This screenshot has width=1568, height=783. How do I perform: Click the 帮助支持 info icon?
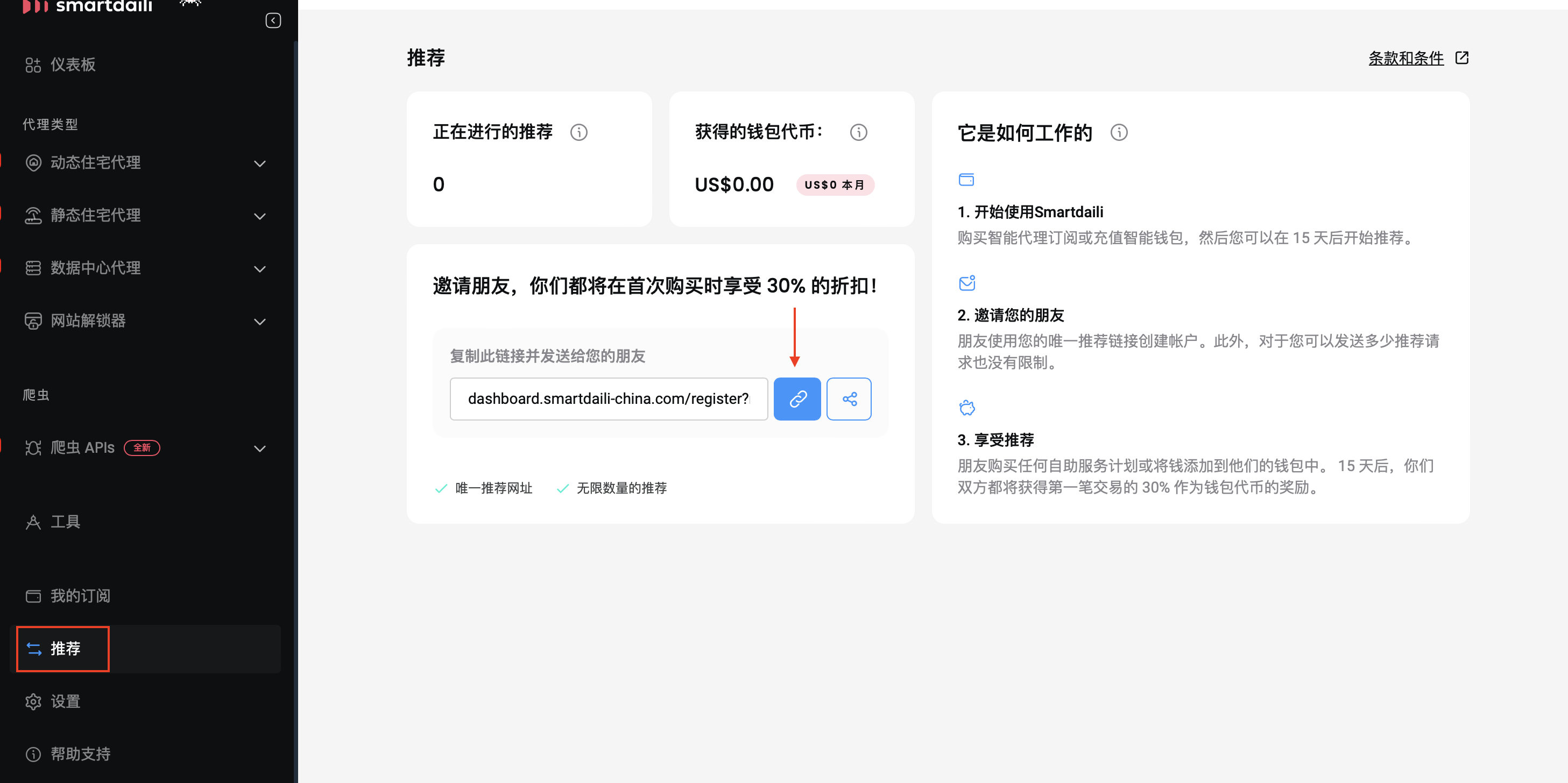33,754
